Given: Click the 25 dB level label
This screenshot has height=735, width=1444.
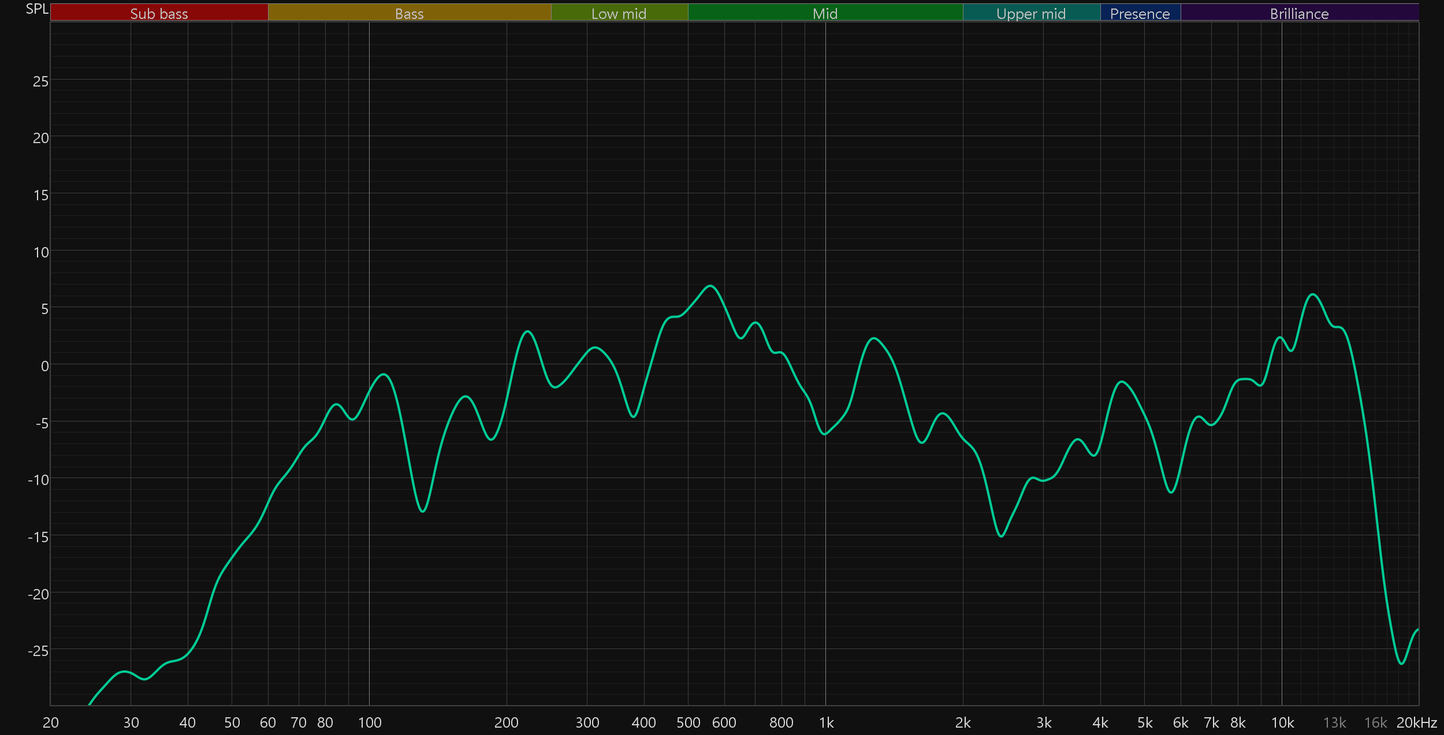Looking at the screenshot, I should pos(41,80).
